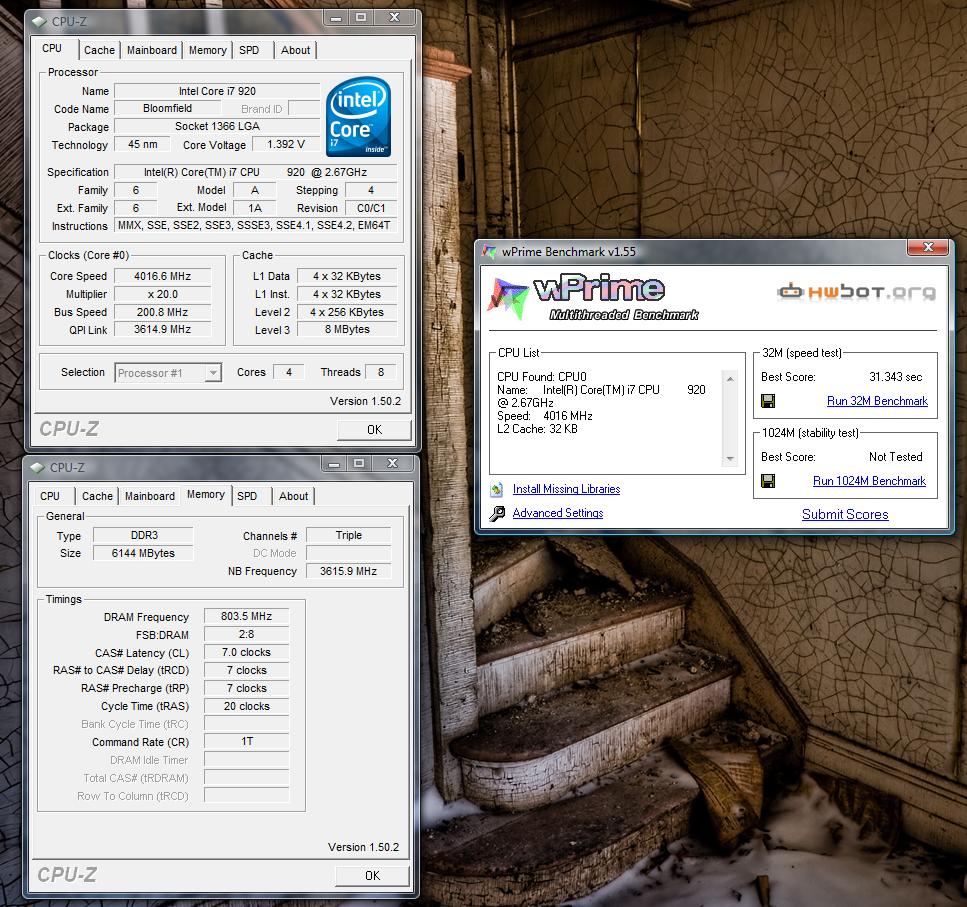Click Core Voltage value 1.392 V
The height and width of the screenshot is (907, 967).
286,144
